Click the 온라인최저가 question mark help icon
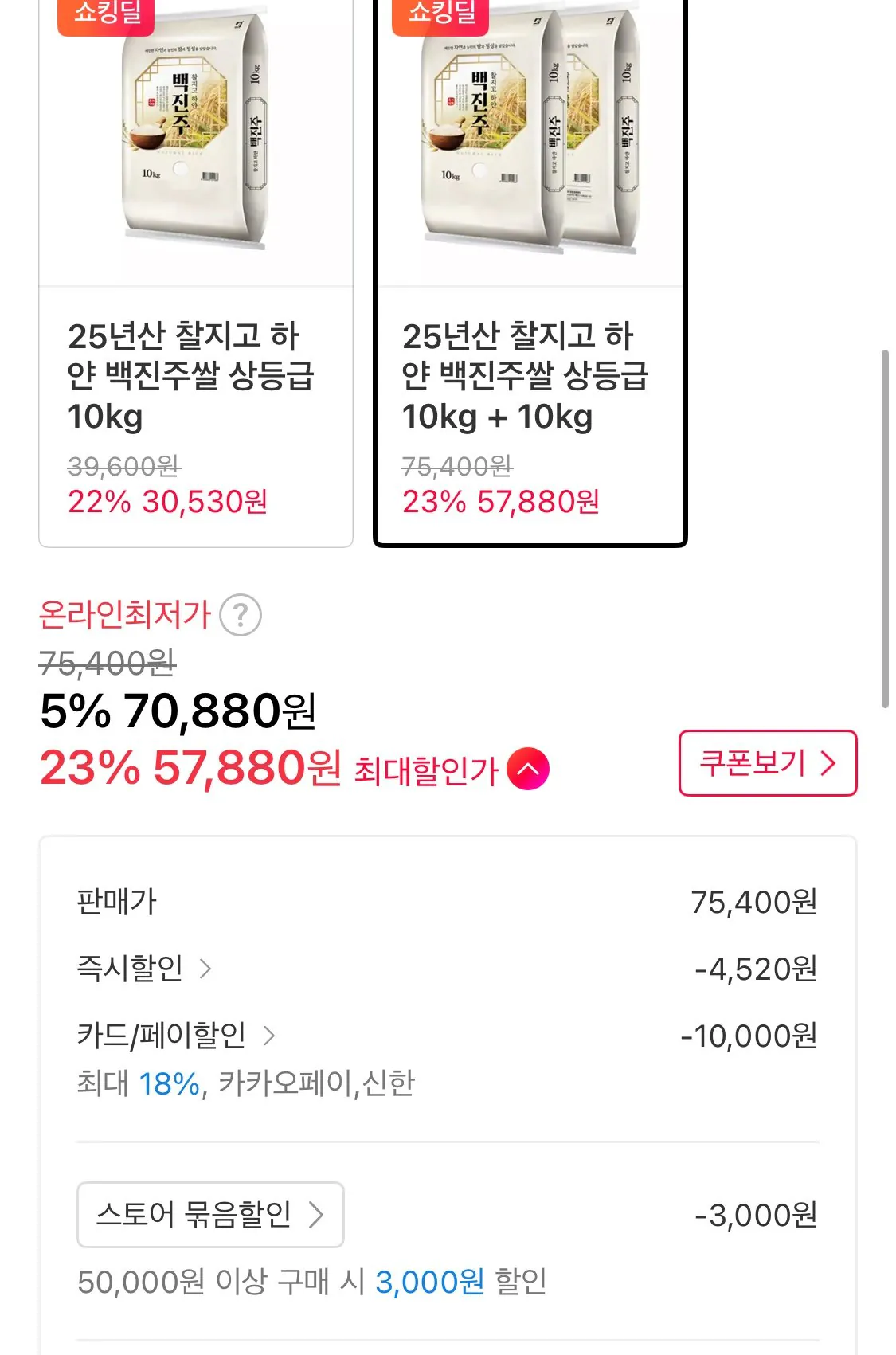896x1355 pixels. (241, 615)
